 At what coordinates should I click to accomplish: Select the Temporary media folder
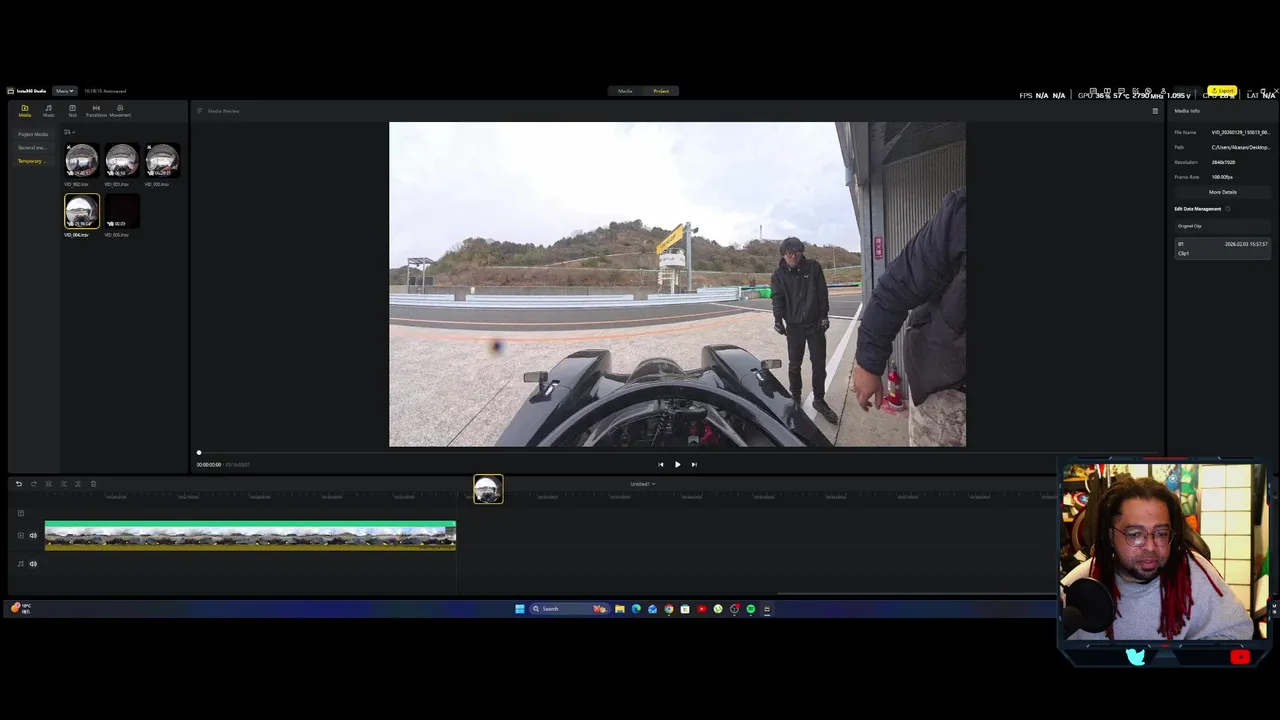point(31,161)
